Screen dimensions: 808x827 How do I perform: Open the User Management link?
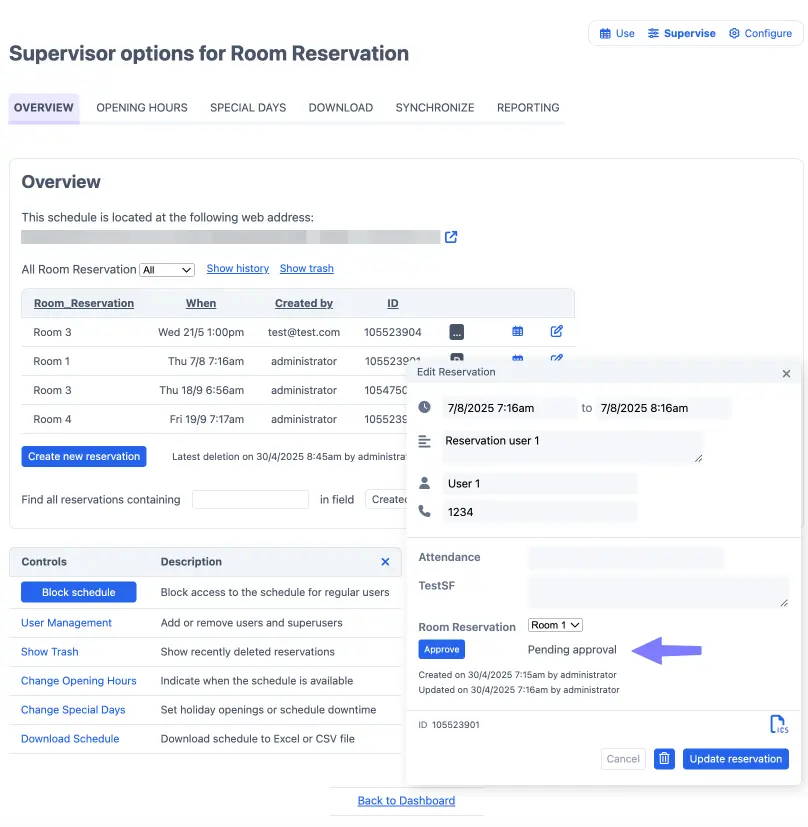(x=66, y=623)
